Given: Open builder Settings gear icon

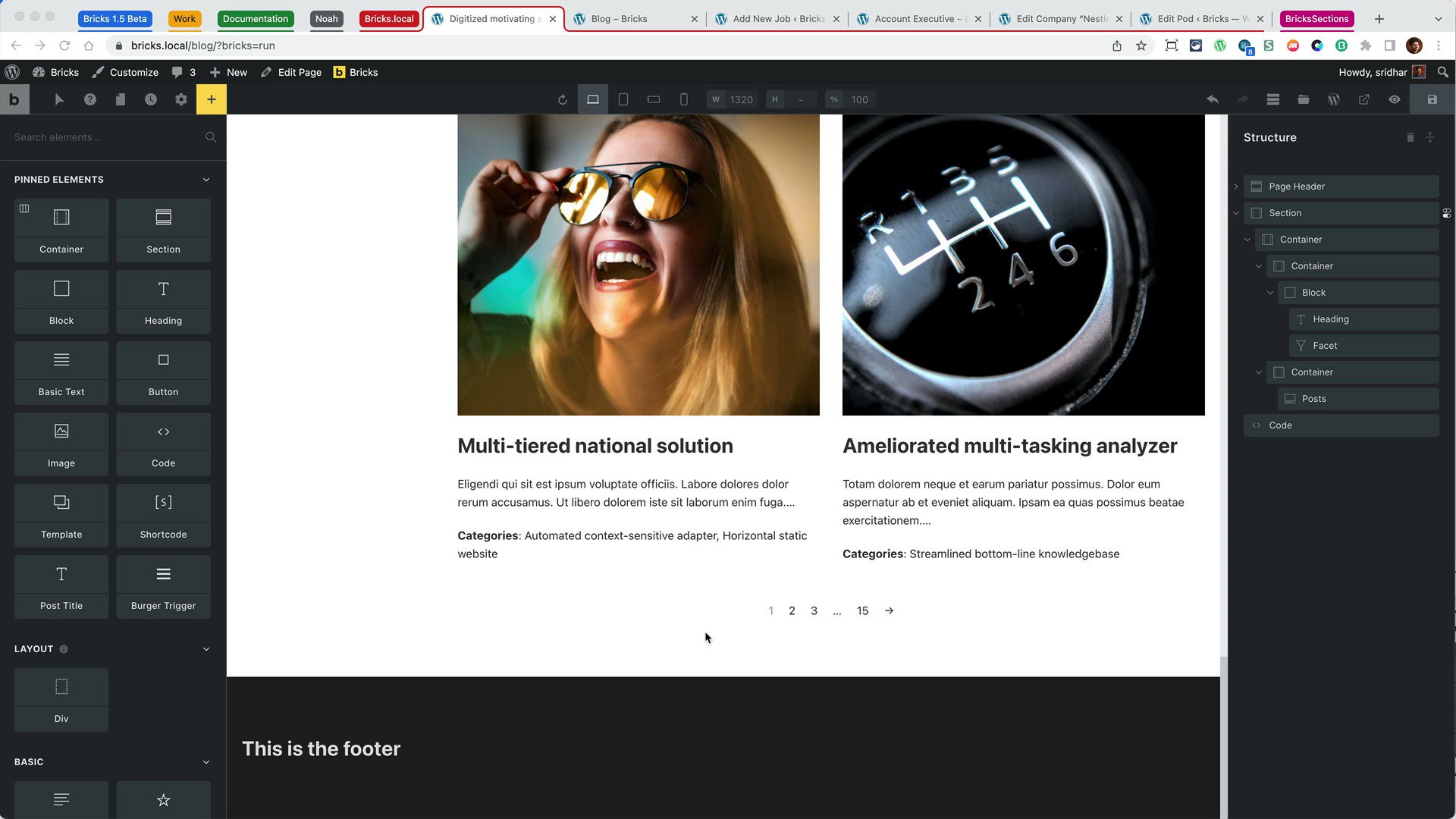Looking at the screenshot, I should pos(180,99).
